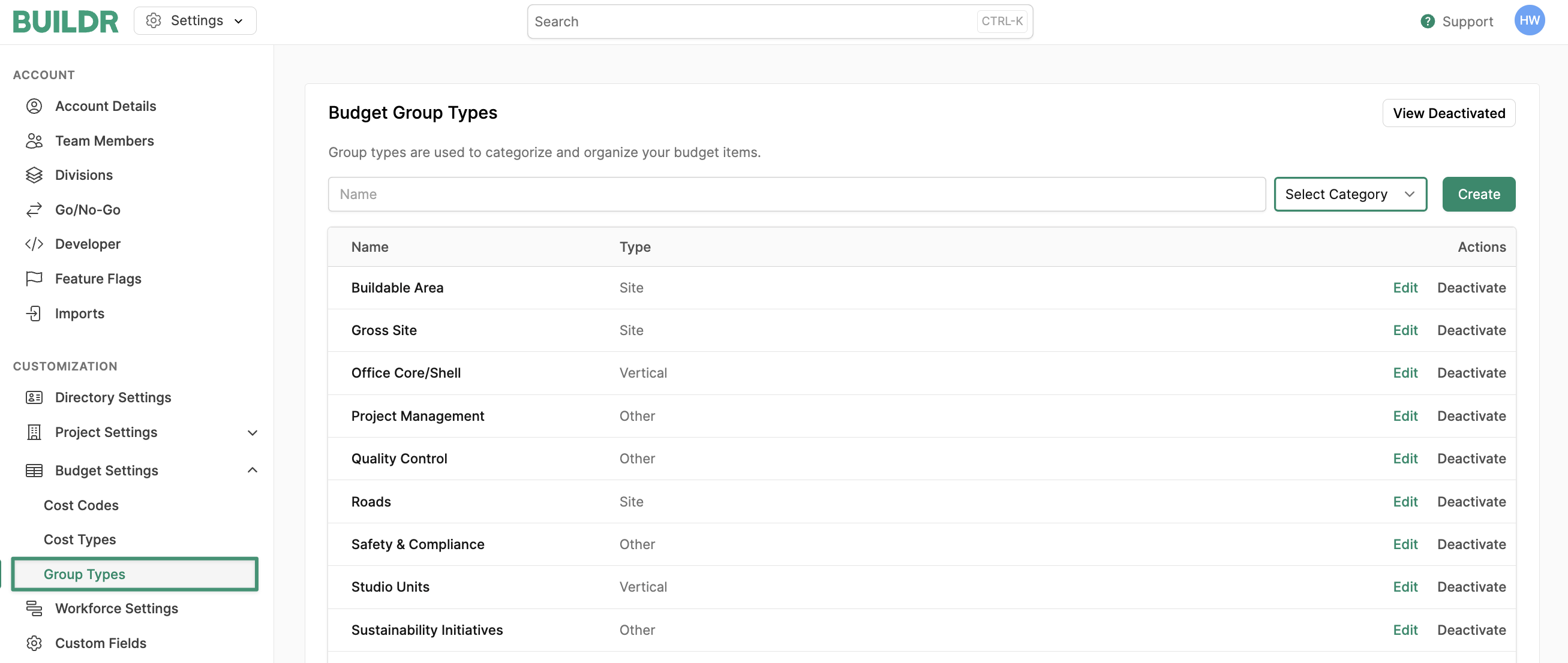Click the Divisions layers icon
This screenshot has height=663, width=1568.
click(x=34, y=175)
